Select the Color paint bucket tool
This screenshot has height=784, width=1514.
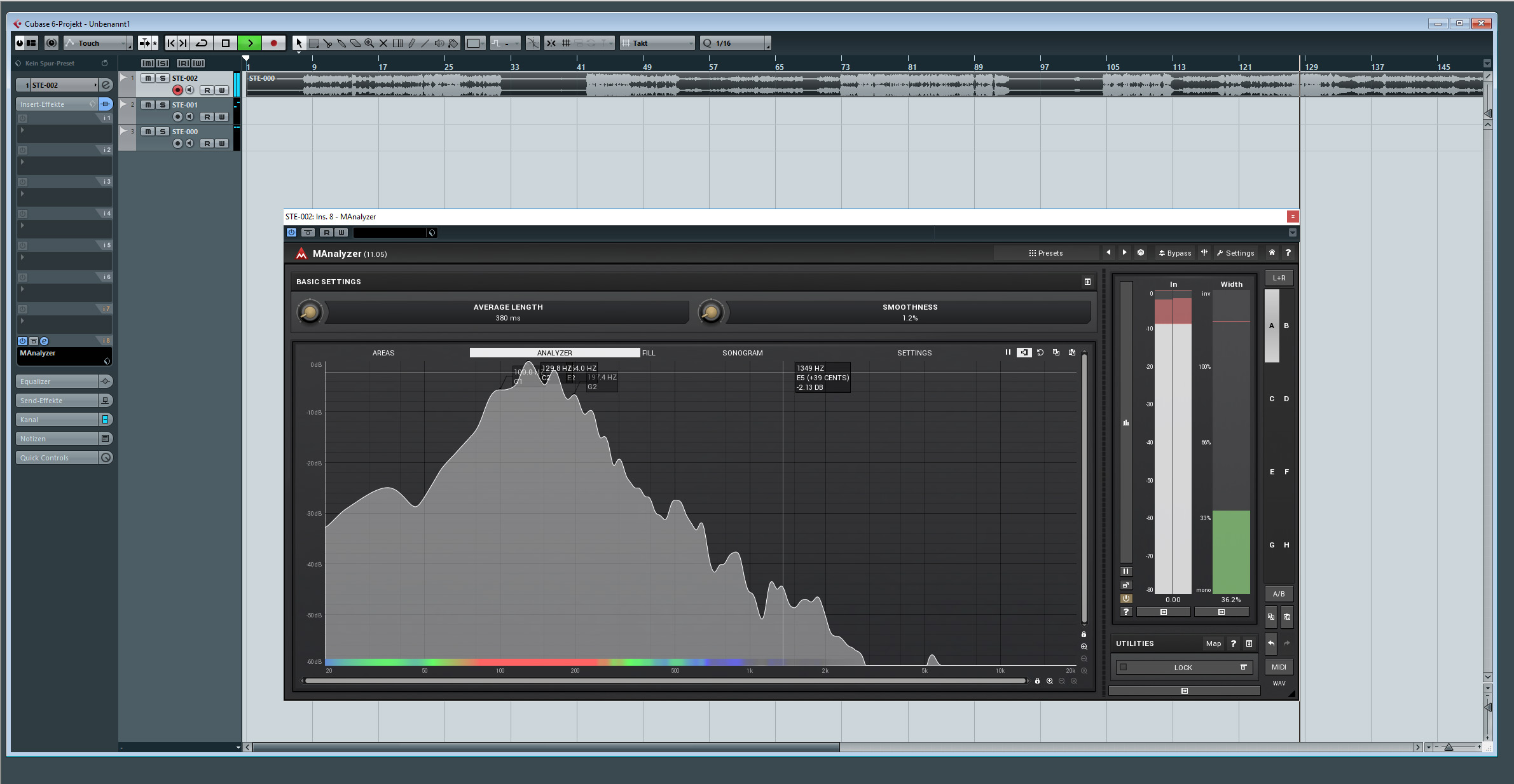click(x=453, y=43)
